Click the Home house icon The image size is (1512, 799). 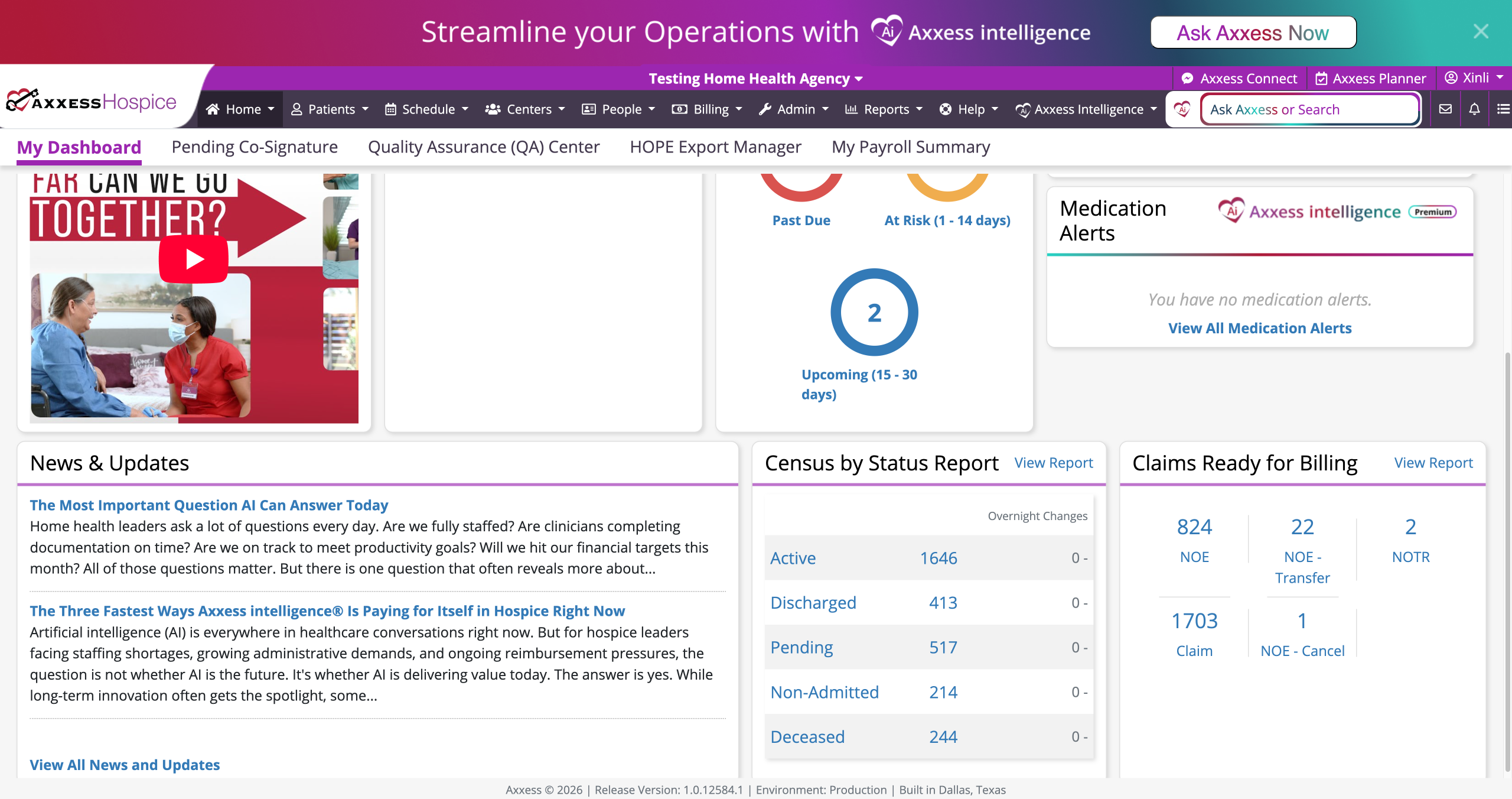click(x=213, y=109)
